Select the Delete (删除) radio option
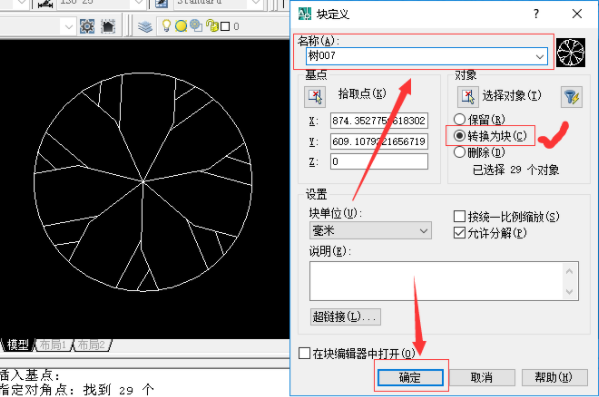 (460, 152)
